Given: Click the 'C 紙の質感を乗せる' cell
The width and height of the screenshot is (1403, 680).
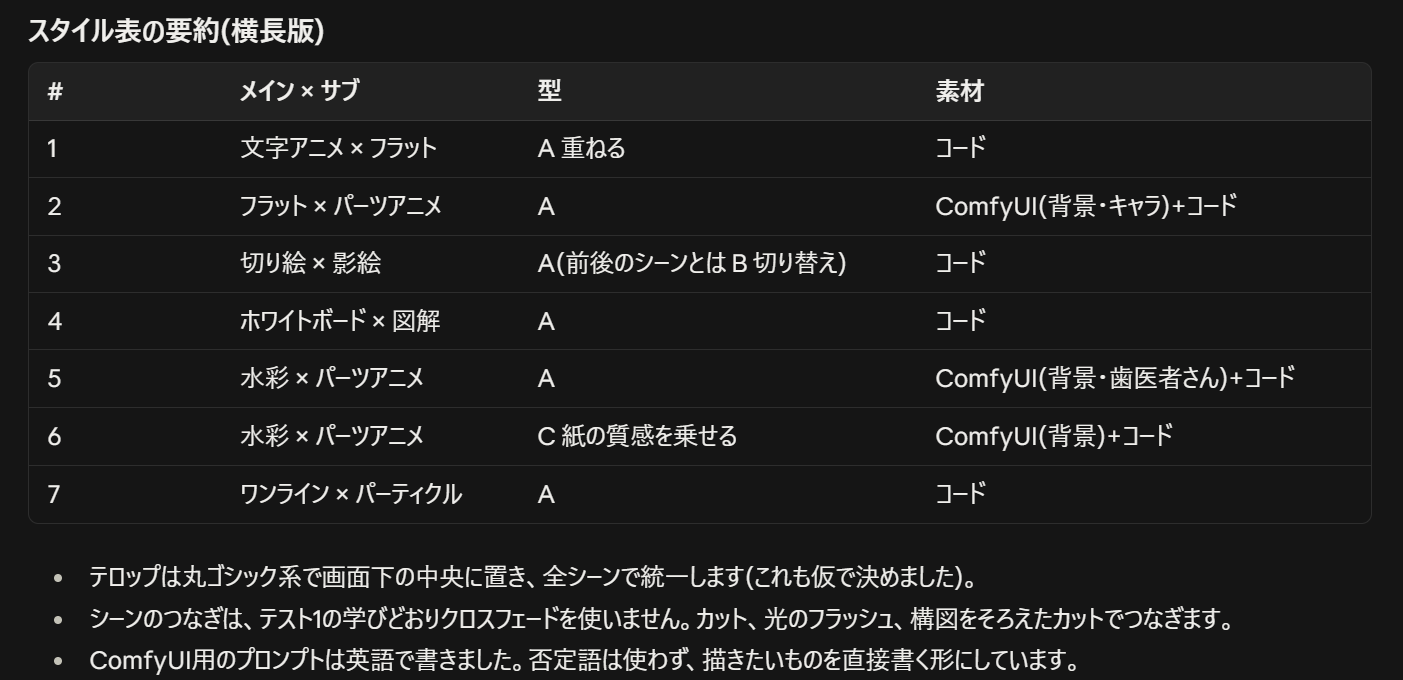Looking at the screenshot, I should [637, 436].
